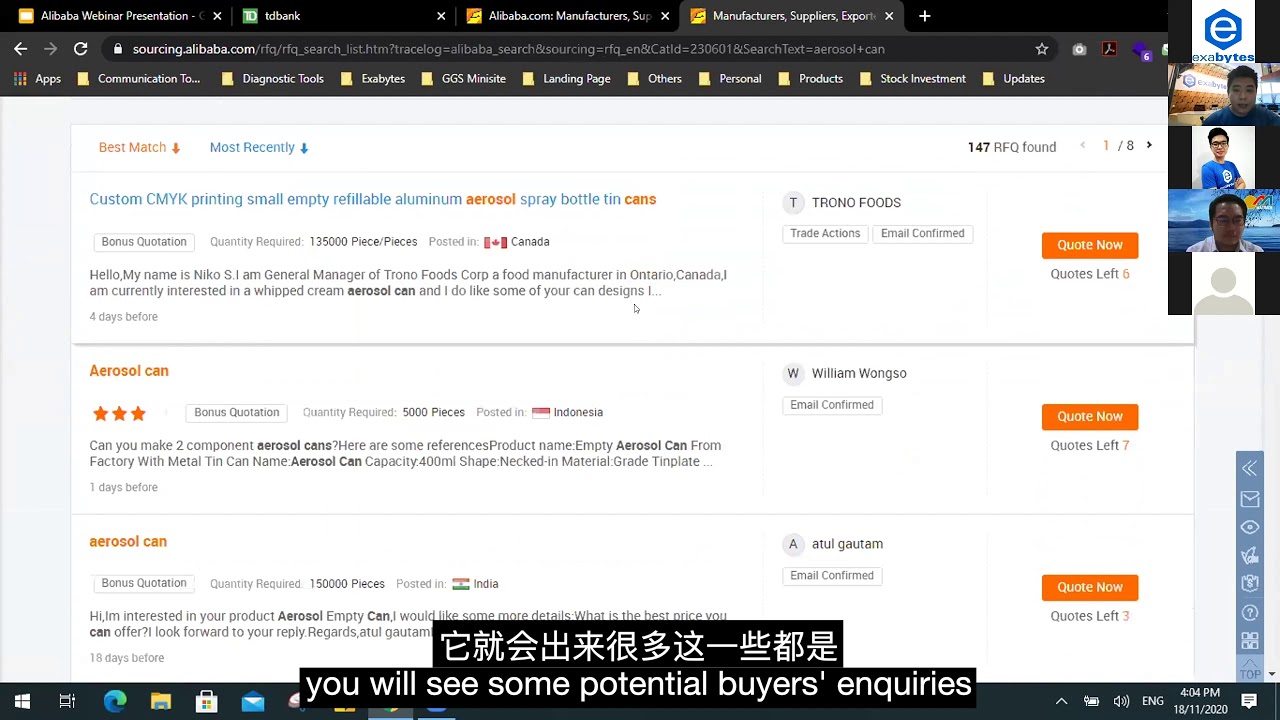1280x720 pixels.
Task: Open Task View on the taskbar
Action: point(67,701)
